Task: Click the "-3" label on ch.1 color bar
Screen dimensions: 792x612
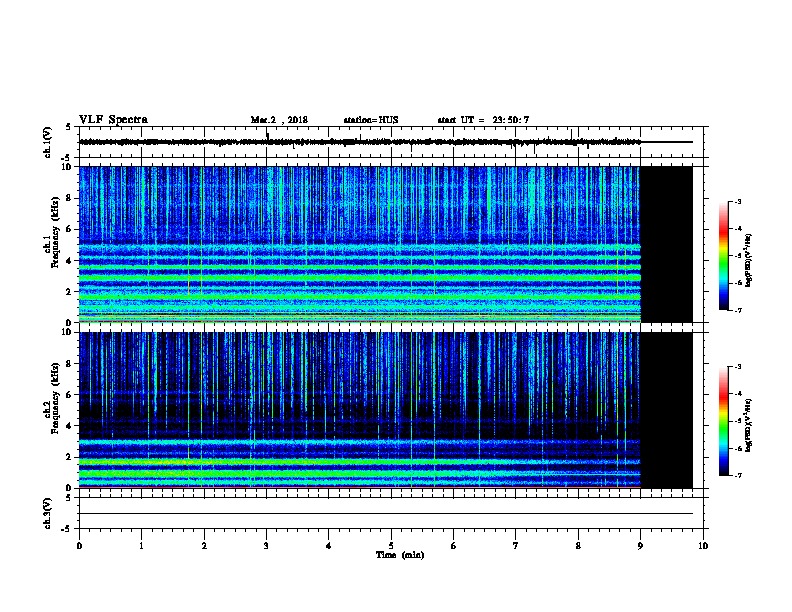Action: click(x=738, y=201)
